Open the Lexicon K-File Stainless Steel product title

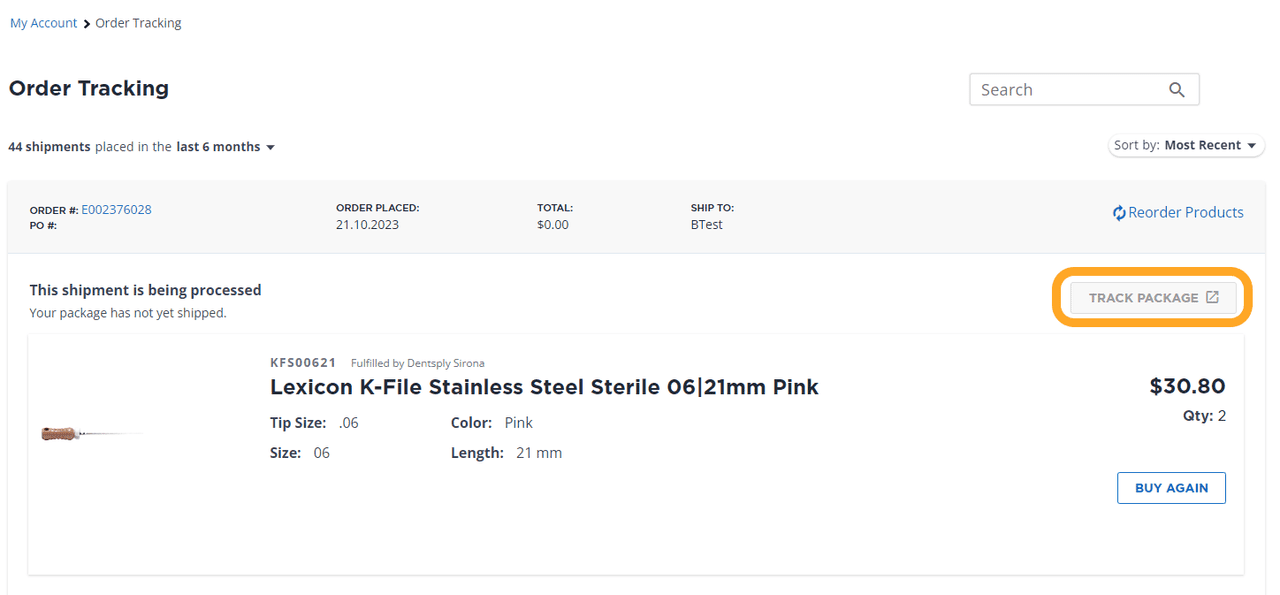click(x=544, y=387)
